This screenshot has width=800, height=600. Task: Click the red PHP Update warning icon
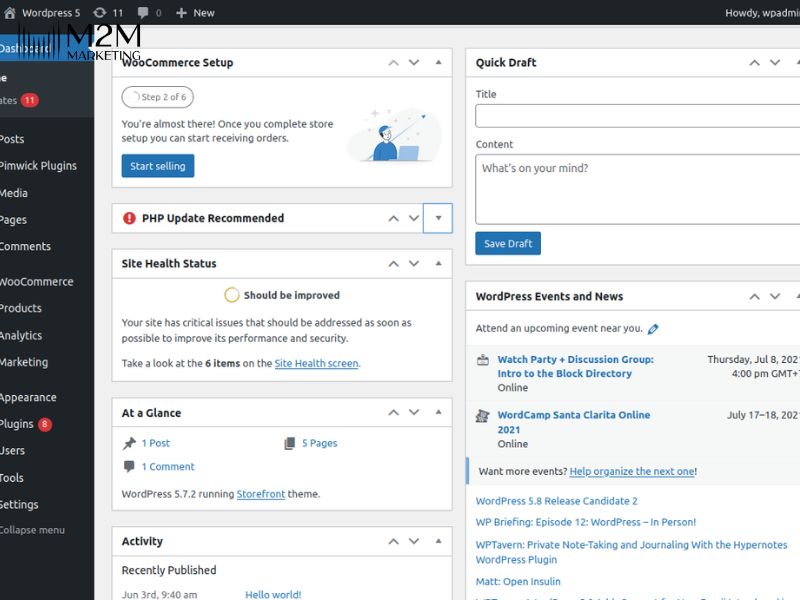pos(130,218)
